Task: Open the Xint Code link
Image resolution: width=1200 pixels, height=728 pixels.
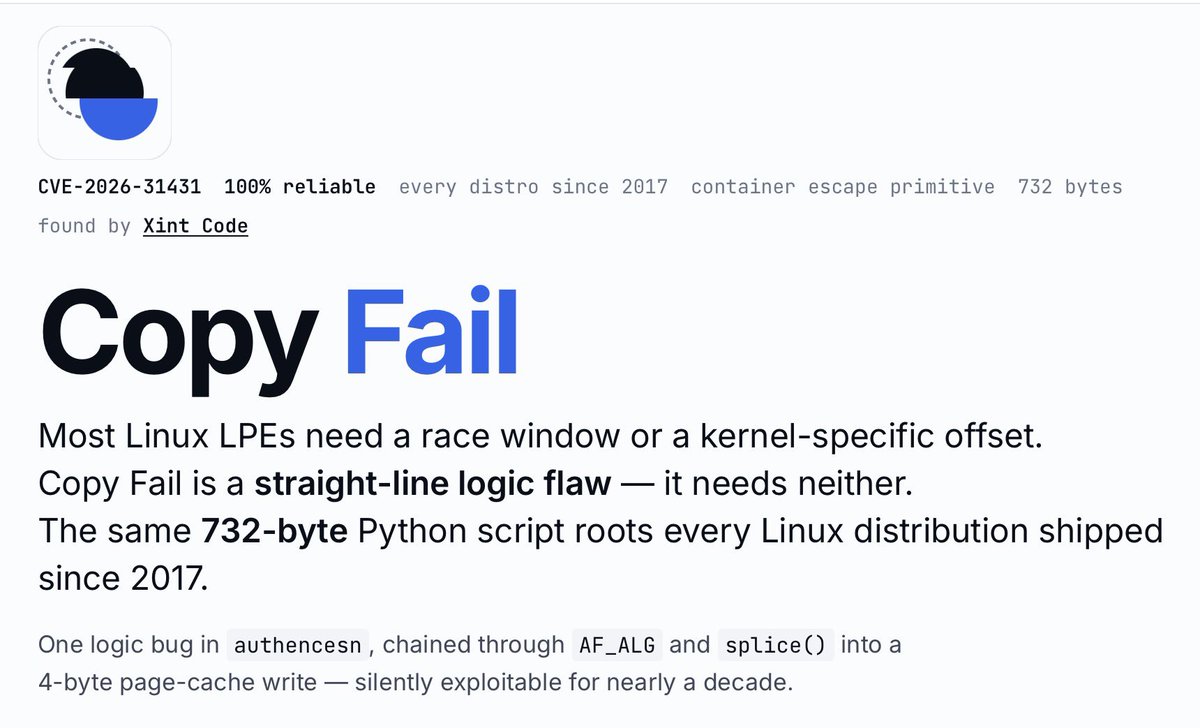Action: [195, 226]
